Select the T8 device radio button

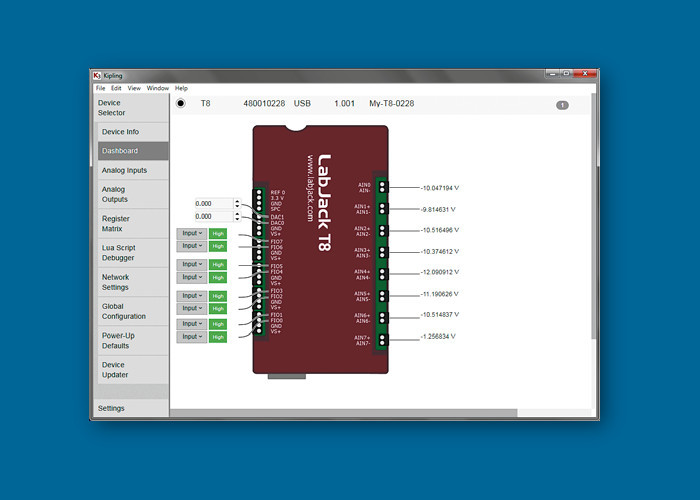pos(180,104)
